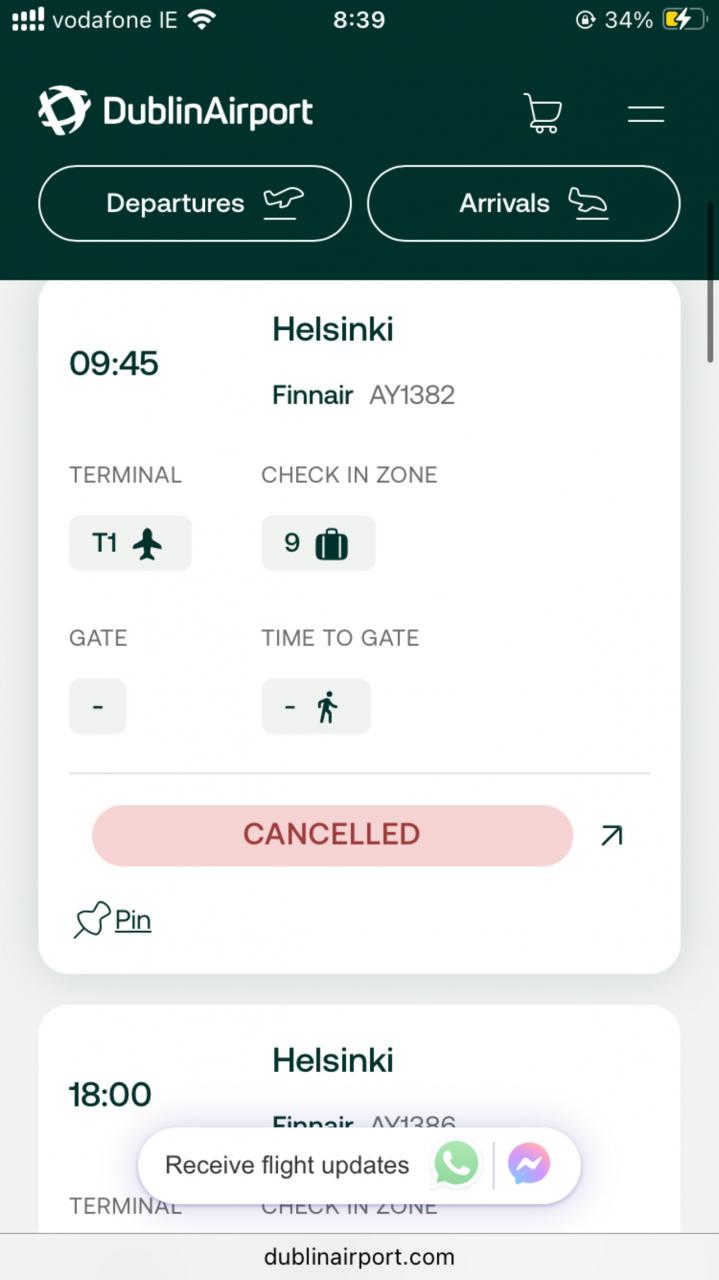The image size is (719, 1280).
Task: Tap the gate dash placeholder
Action: pos(98,706)
